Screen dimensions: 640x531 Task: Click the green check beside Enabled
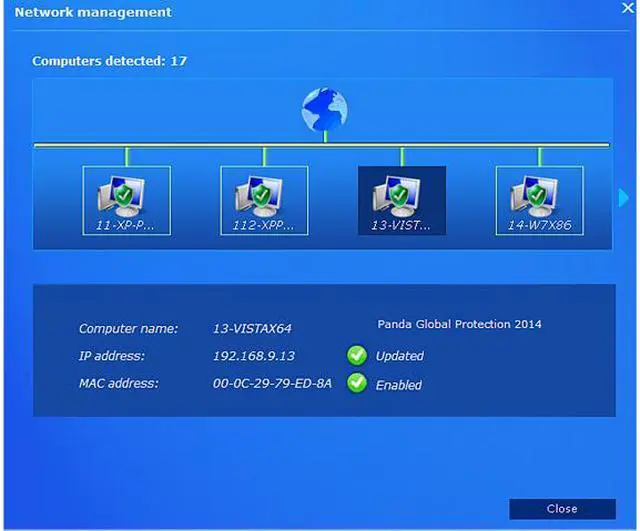357,384
